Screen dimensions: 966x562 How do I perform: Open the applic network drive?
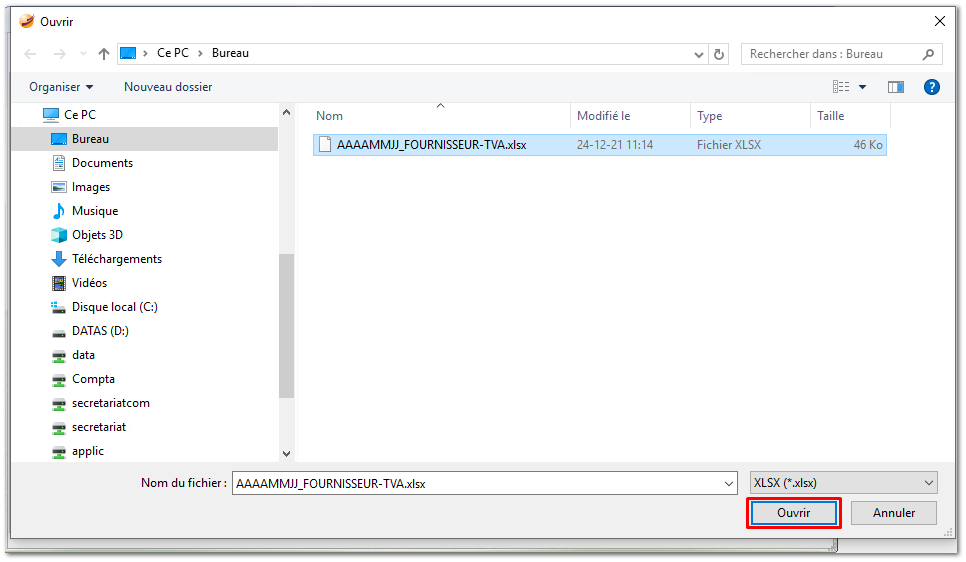[x=87, y=451]
